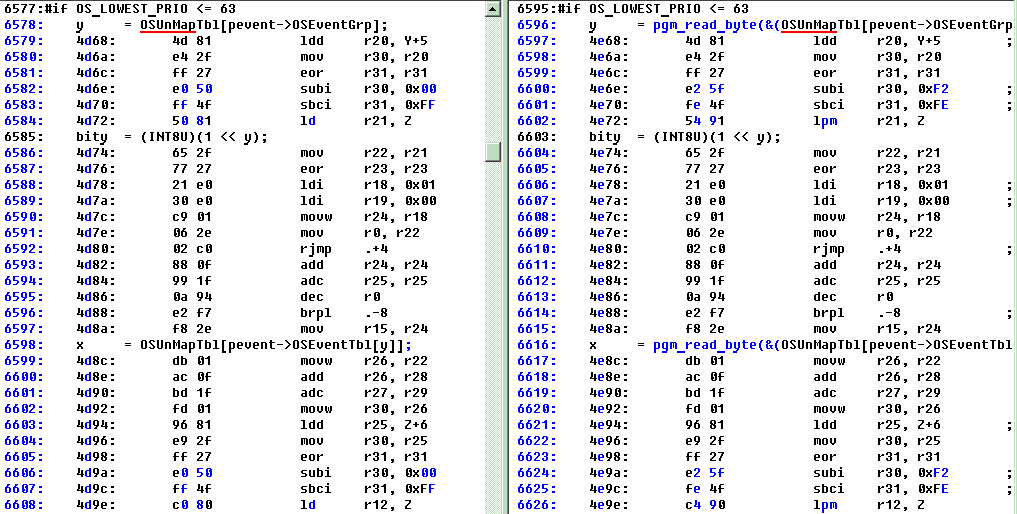The height and width of the screenshot is (514, 1017).
Task: Click the scroll up arrow in left pane
Action: click(494, 8)
